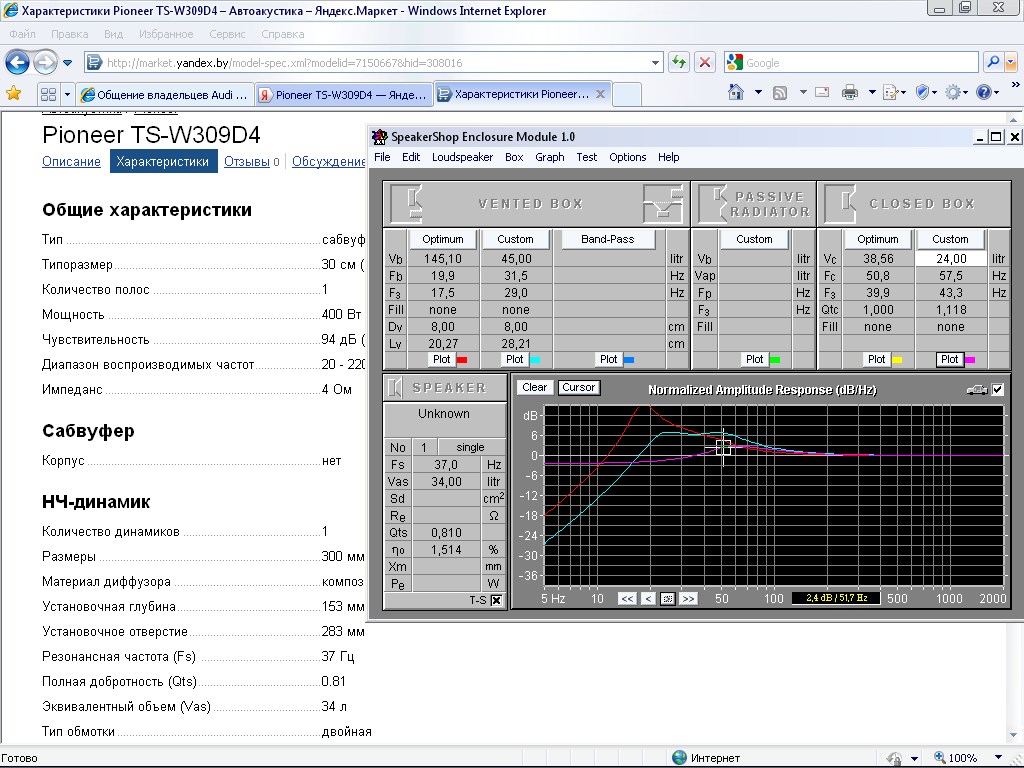
Task: Open the Описание link
Action: 71,161
